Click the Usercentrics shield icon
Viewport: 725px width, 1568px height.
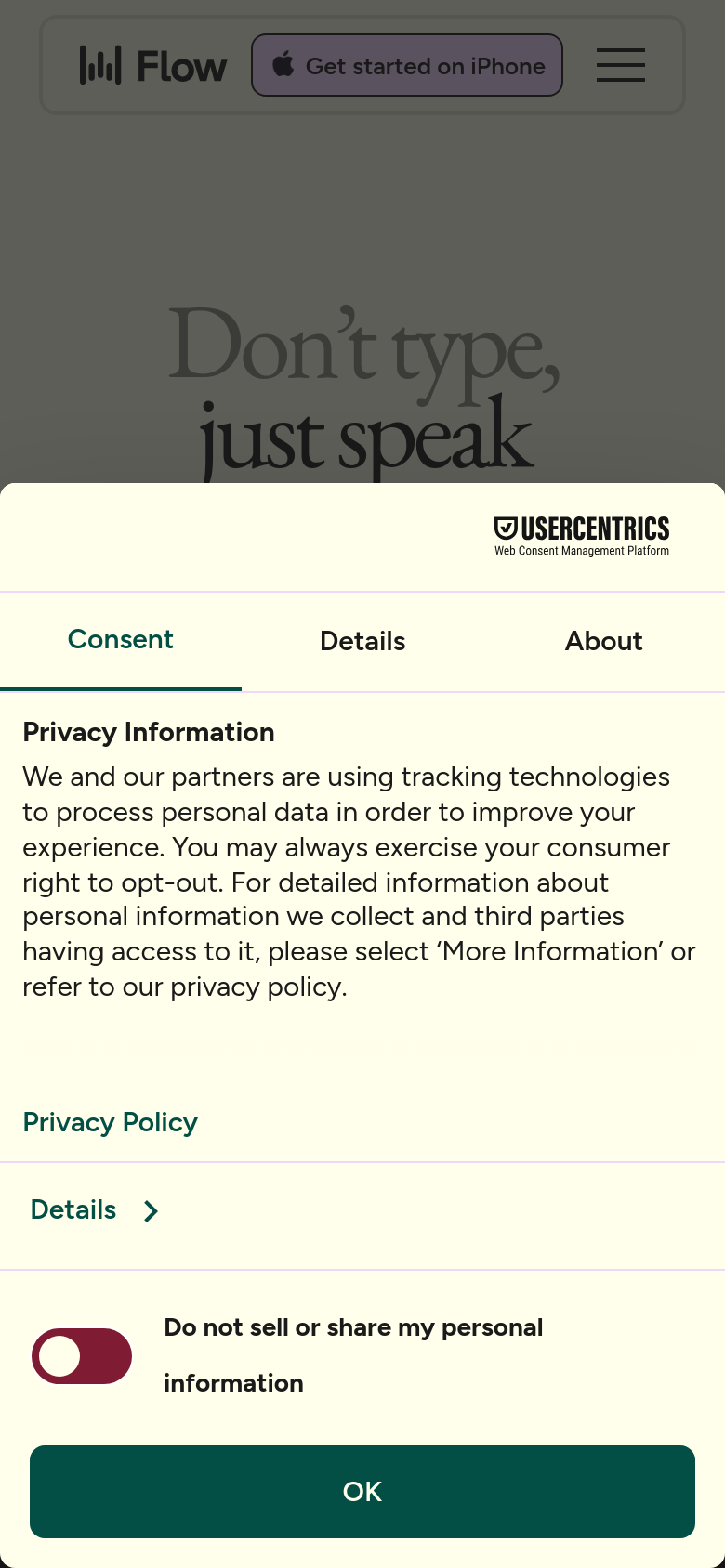coord(506,529)
